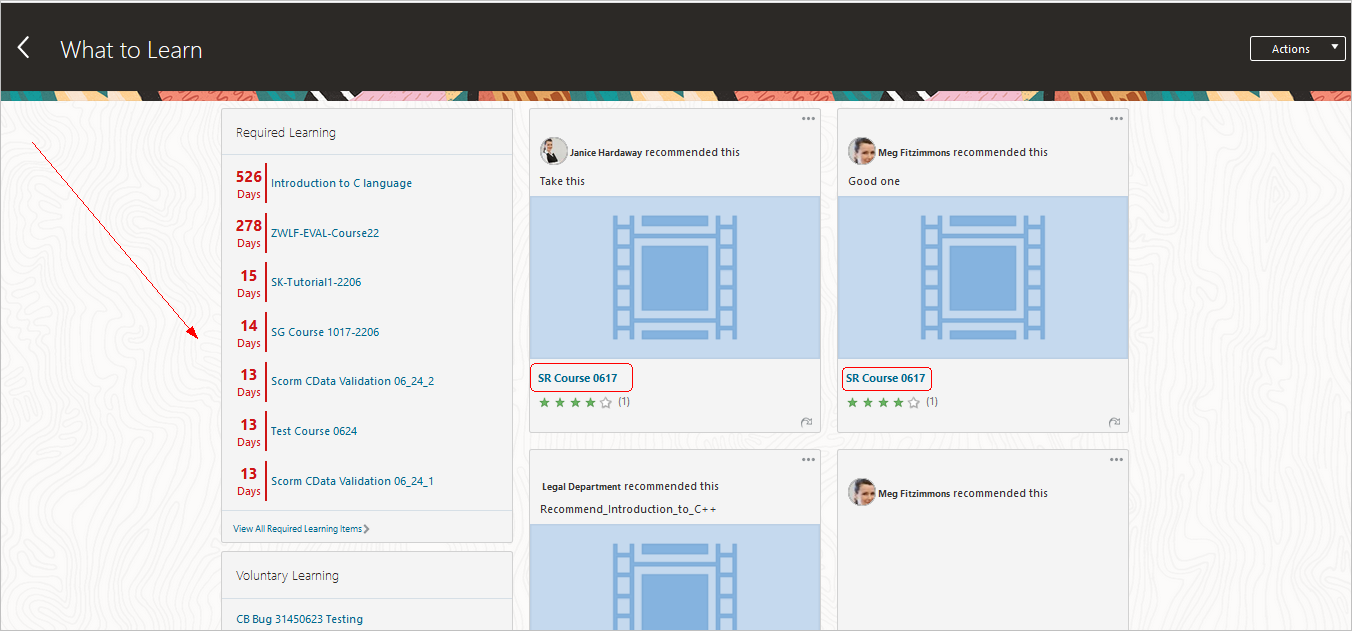Image resolution: width=1352 pixels, height=631 pixels.
Task: Open Test Course 0624 link
Action: [x=314, y=431]
